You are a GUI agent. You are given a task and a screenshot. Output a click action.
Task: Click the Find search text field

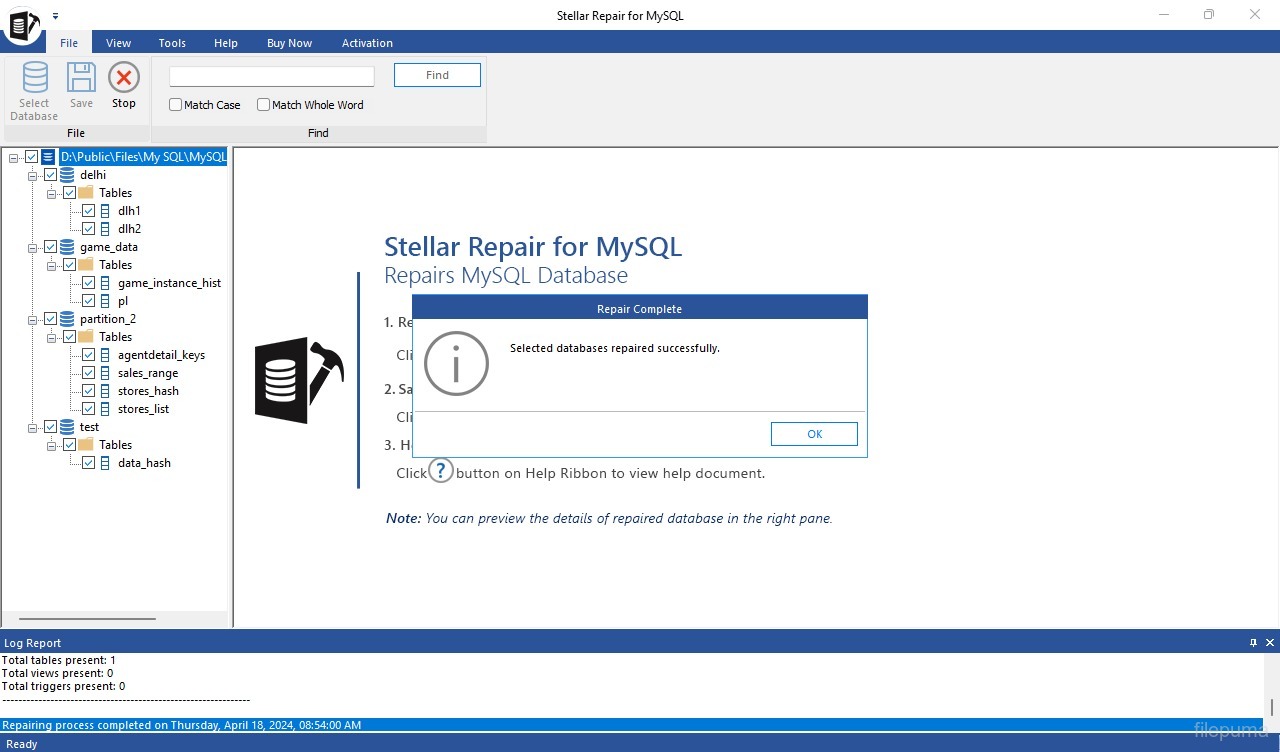click(272, 76)
